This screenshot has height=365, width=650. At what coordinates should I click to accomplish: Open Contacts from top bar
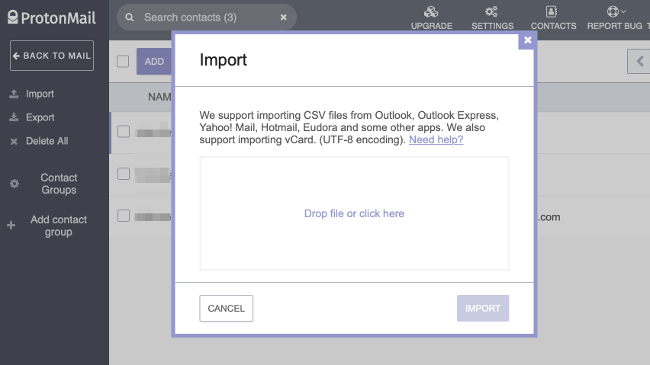click(553, 18)
